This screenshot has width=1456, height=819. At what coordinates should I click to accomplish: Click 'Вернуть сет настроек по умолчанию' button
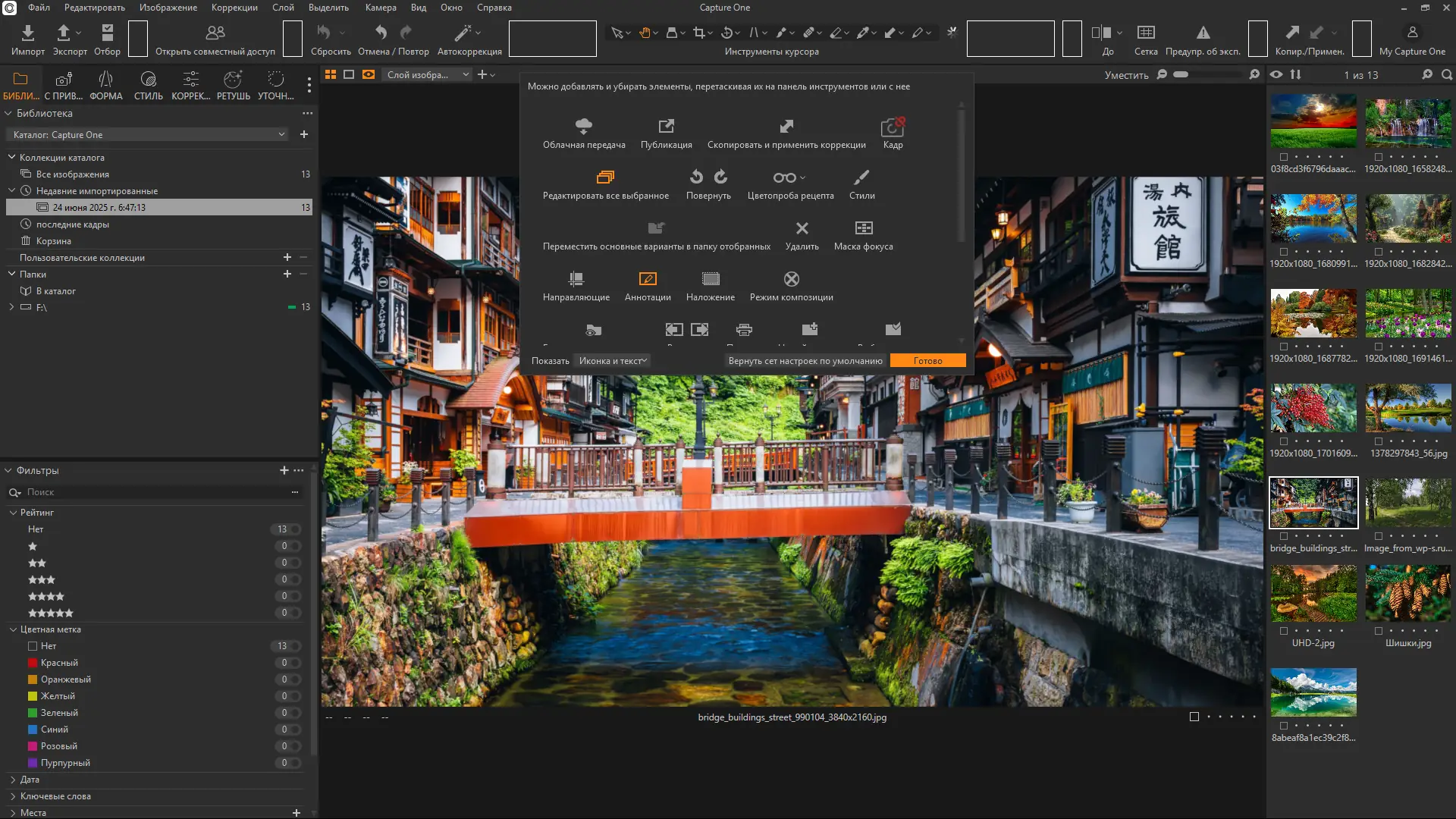click(x=805, y=361)
